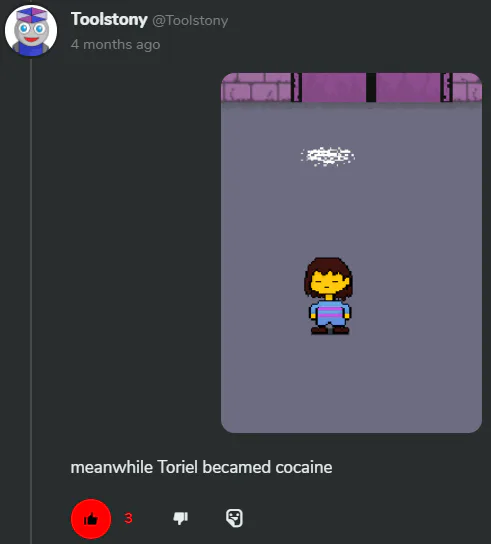Screen dimensions: 491x544
Task: Click the black center pillar in doorway
Action: tap(371, 87)
